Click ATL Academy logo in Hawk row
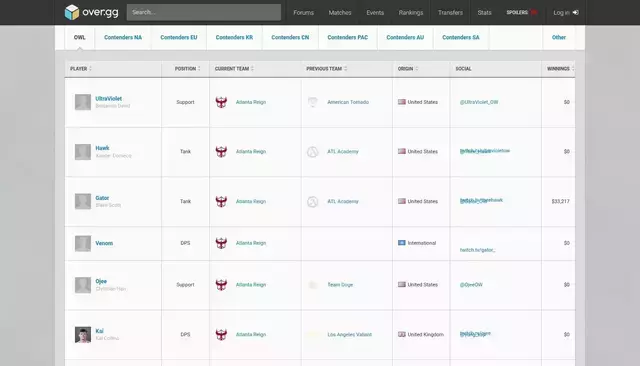Image resolution: width=640 pixels, height=366 pixels. (x=313, y=151)
